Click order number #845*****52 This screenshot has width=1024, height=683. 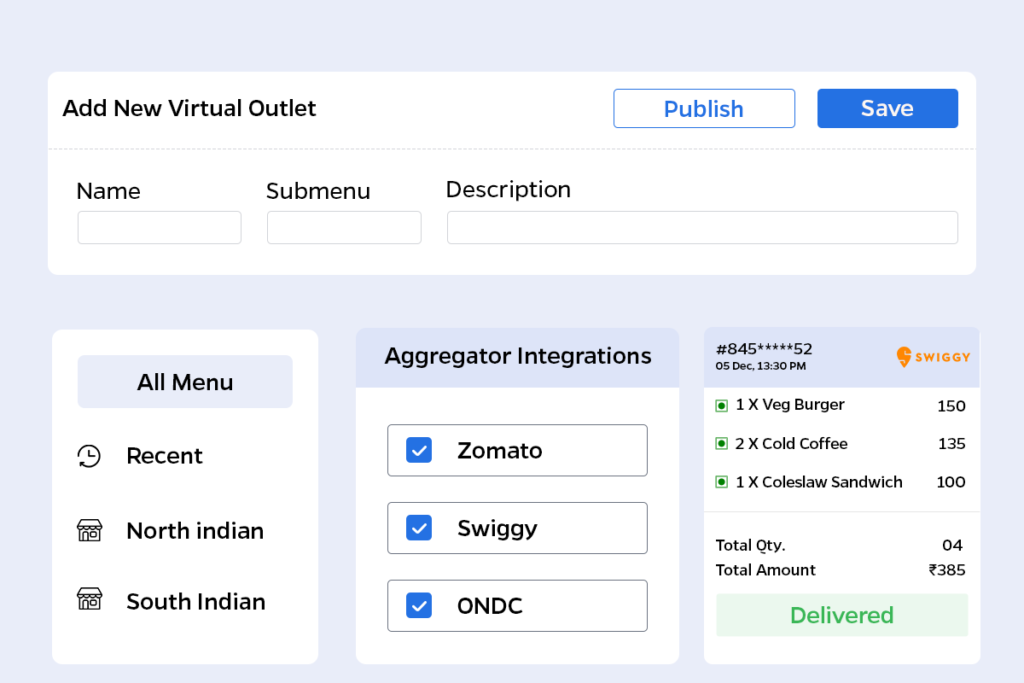tap(764, 349)
